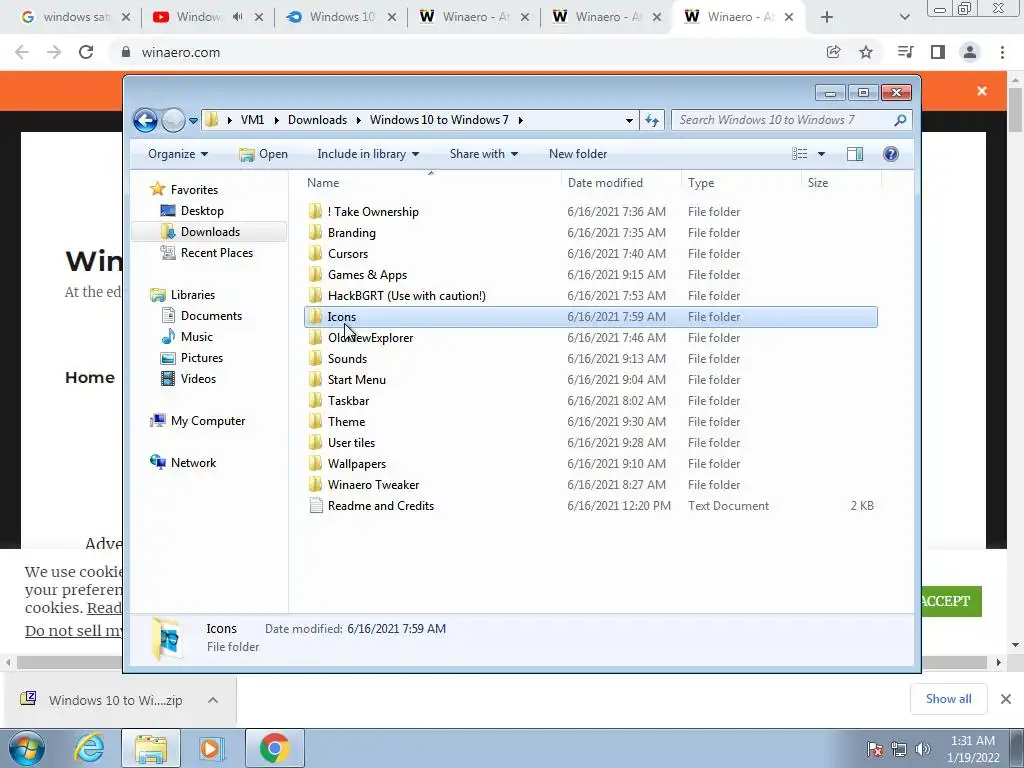Open the Documents library
1024x768 pixels.
pyautogui.click(x=211, y=316)
